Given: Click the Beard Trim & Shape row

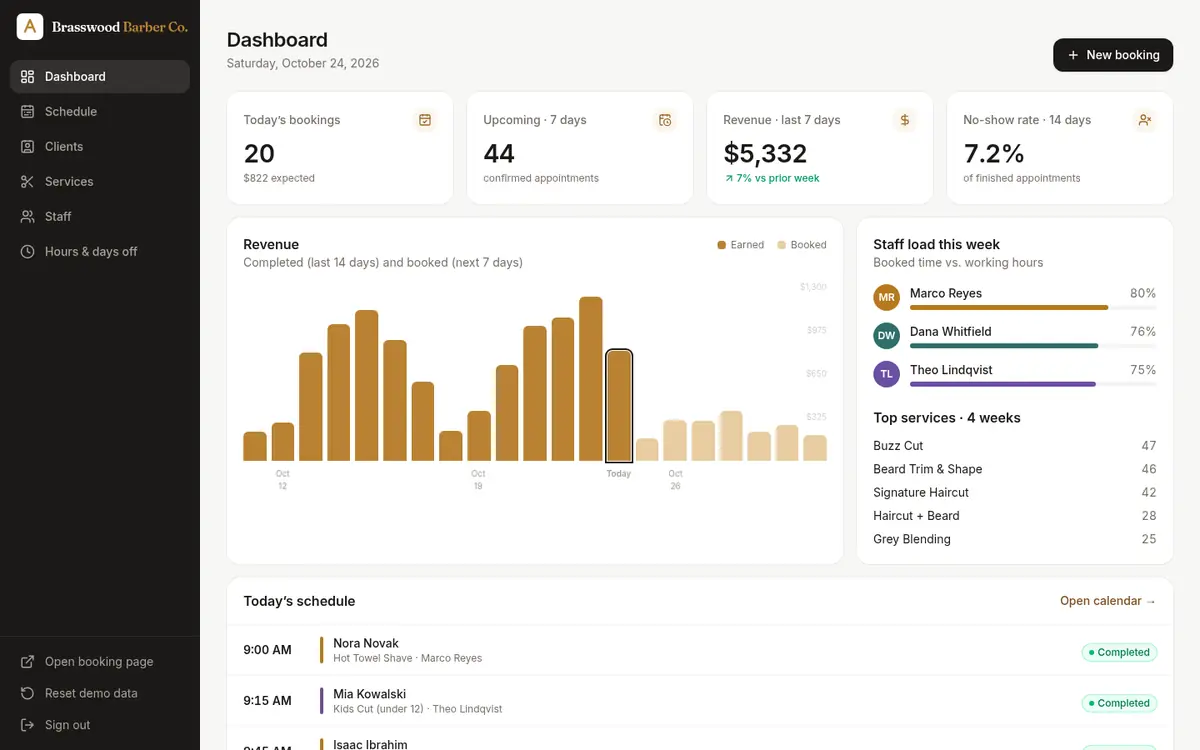Looking at the screenshot, I should point(1015,469).
